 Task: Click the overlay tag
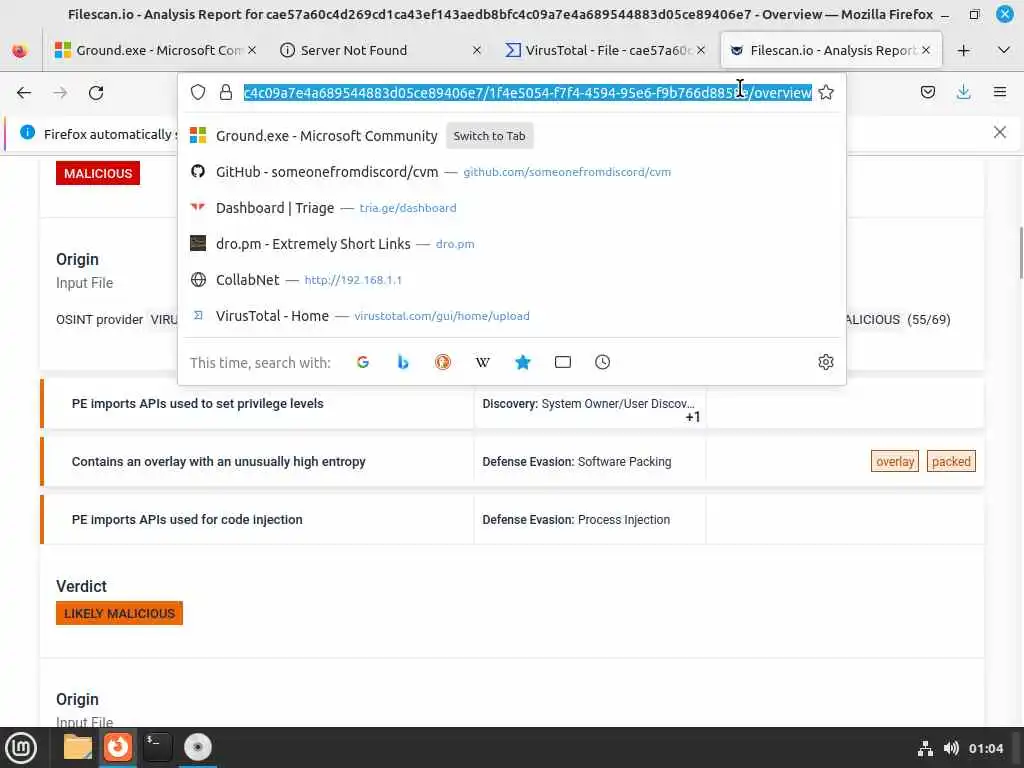click(895, 461)
